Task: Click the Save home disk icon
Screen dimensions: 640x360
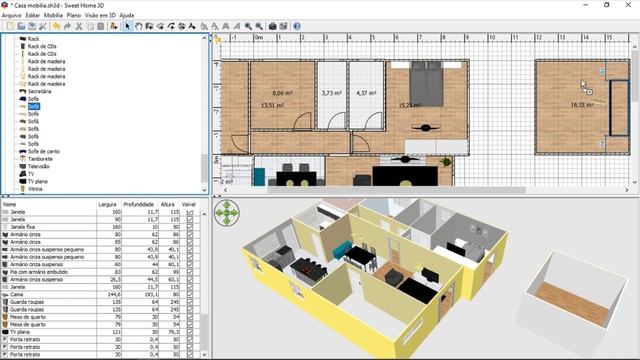Action: coord(32,26)
